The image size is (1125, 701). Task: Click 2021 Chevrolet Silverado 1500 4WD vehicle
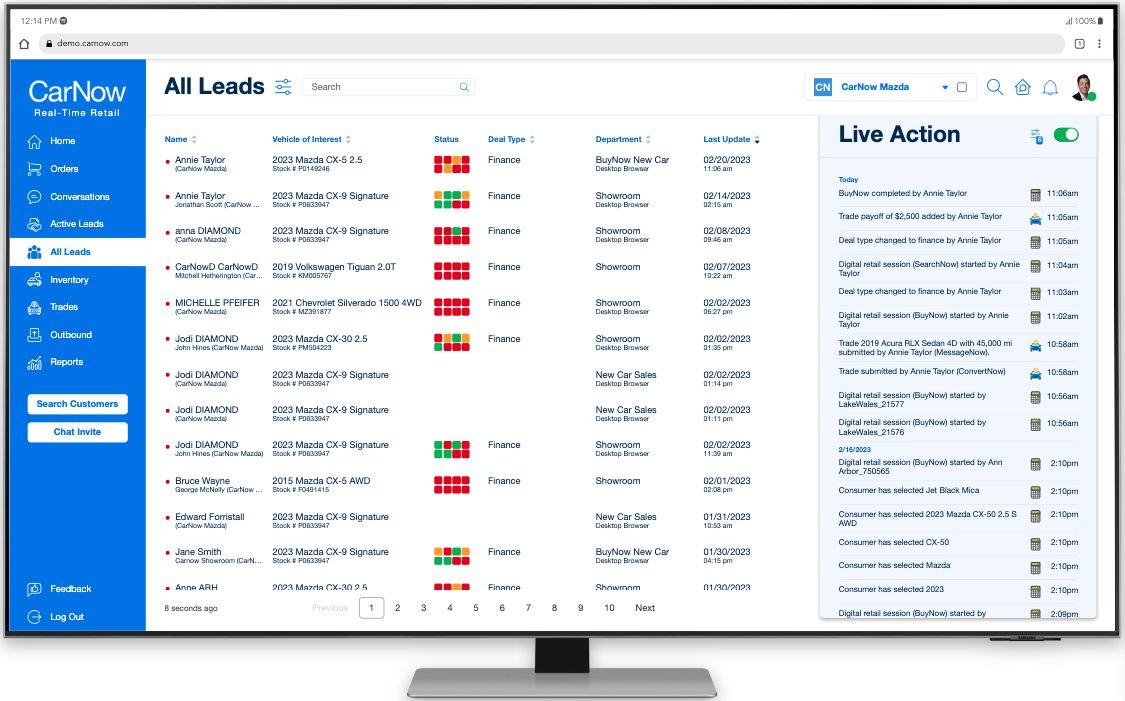[347, 303]
